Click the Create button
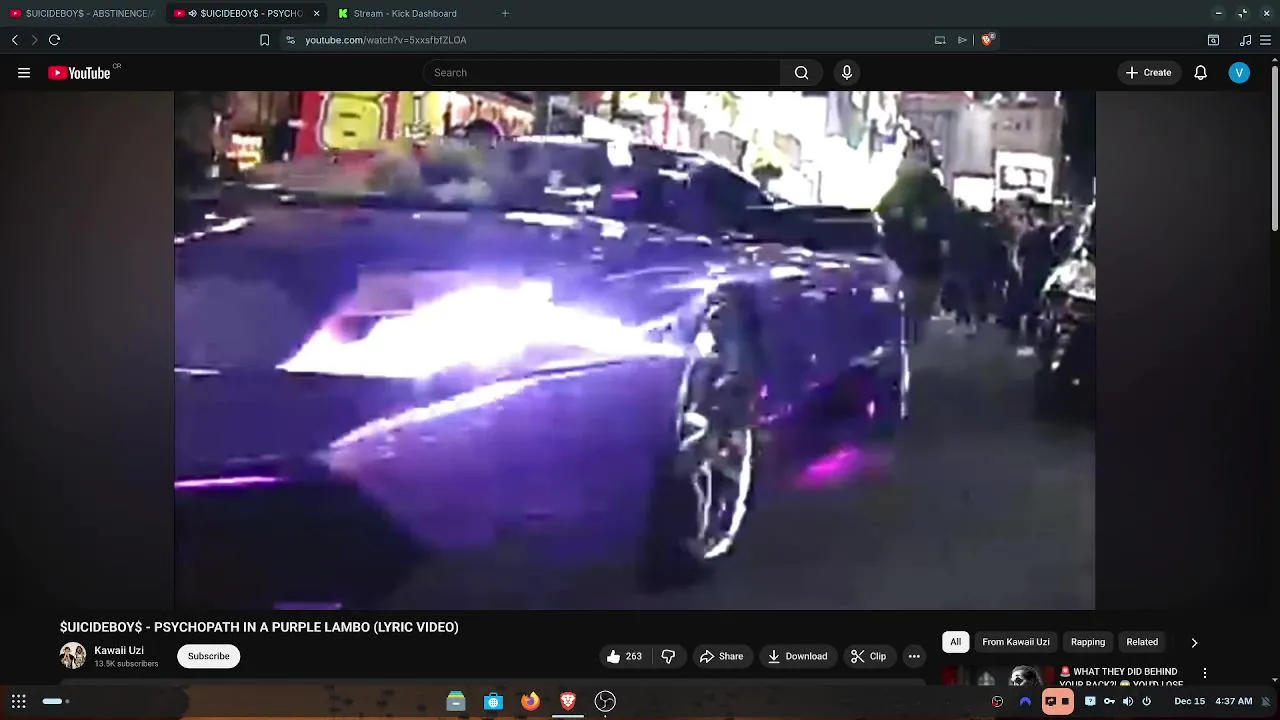This screenshot has height=720, width=1280. click(1148, 73)
